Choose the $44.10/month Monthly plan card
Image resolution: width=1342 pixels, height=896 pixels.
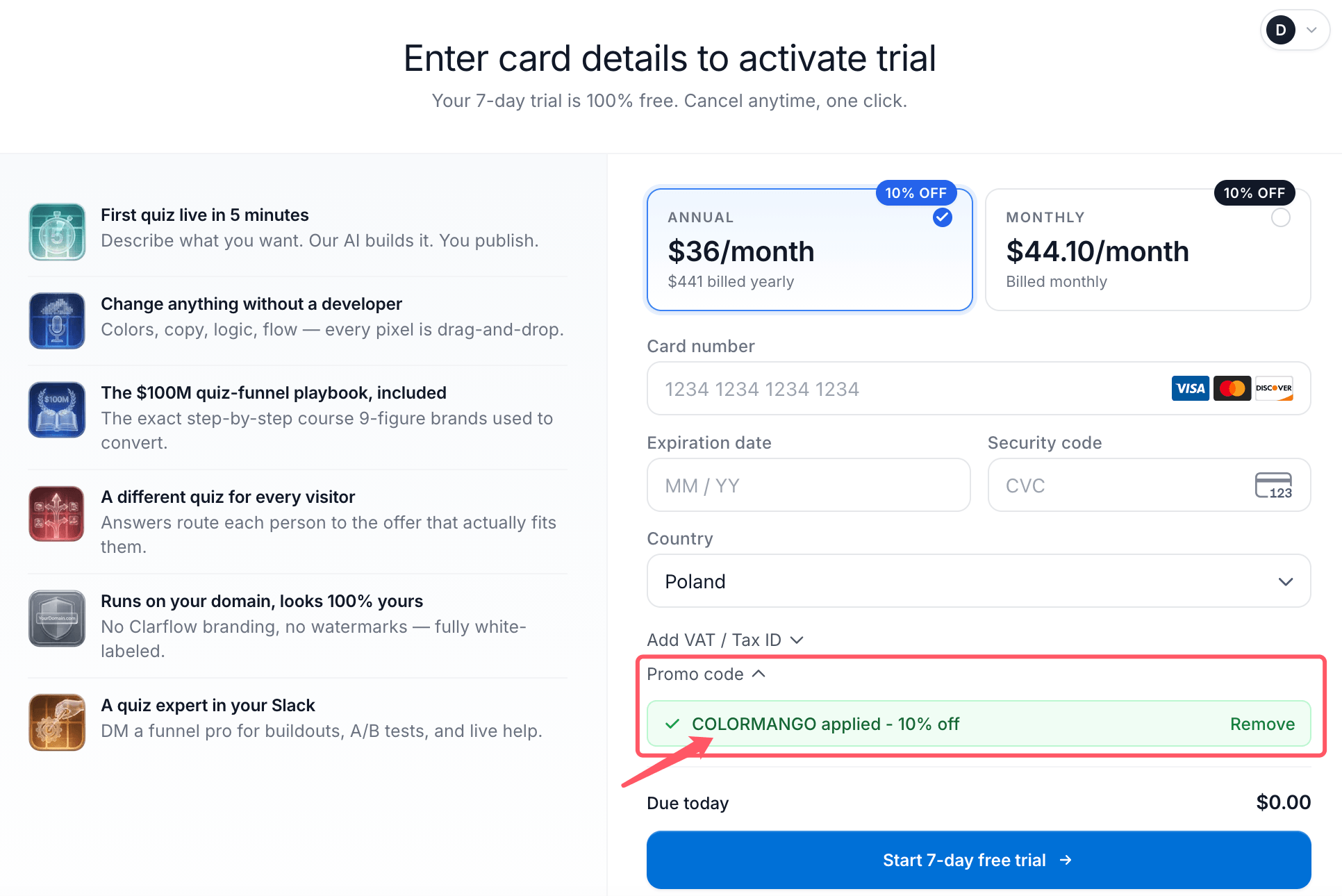pyautogui.click(x=1148, y=249)
